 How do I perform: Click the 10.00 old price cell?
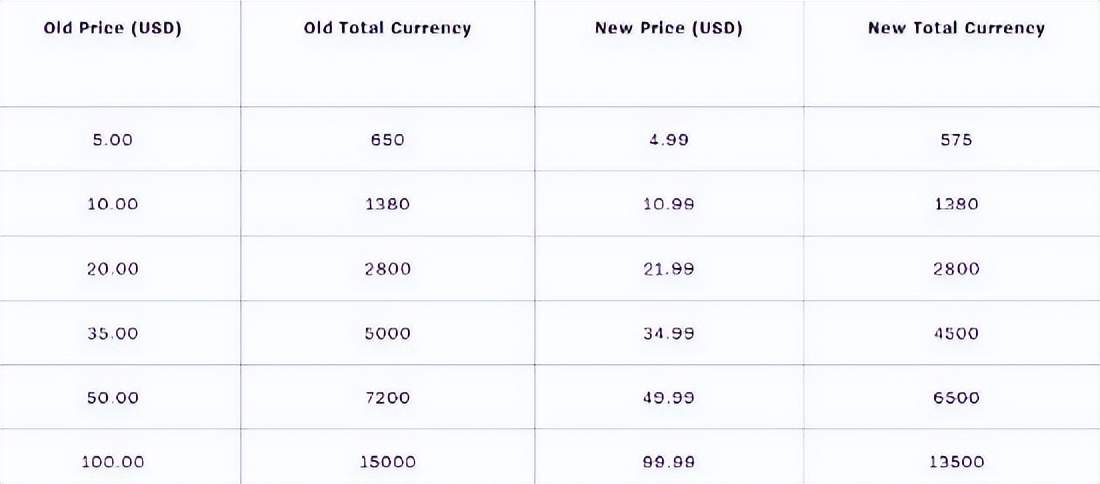tap(112, 204)
